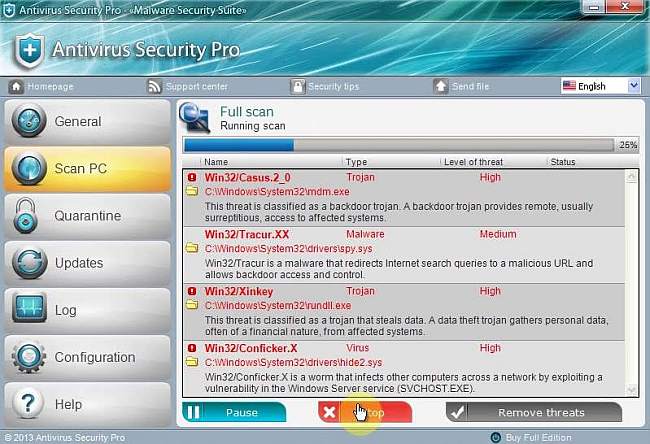Click the C:\Windows\System32\drivers\hide2.sys path

click(x=293, y=362)
